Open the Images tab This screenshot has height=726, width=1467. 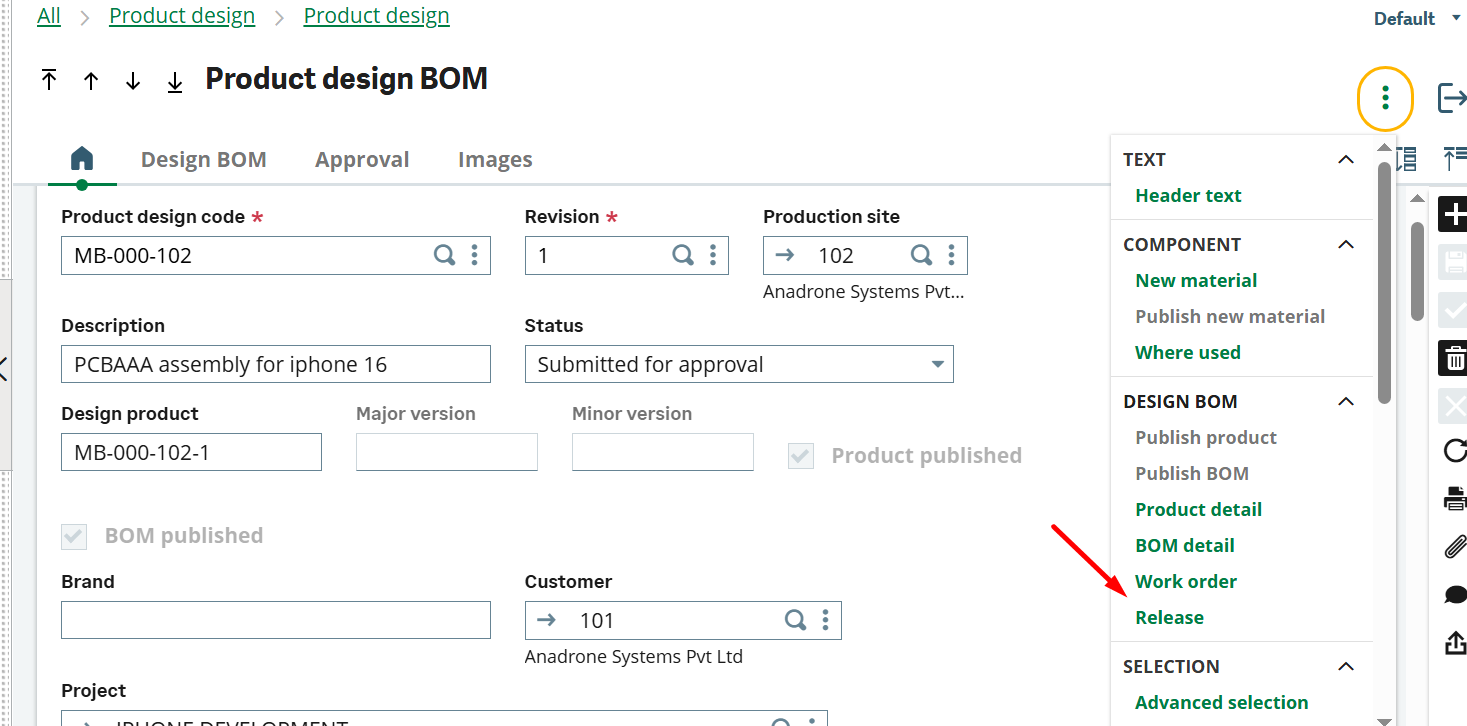[495, 159]
